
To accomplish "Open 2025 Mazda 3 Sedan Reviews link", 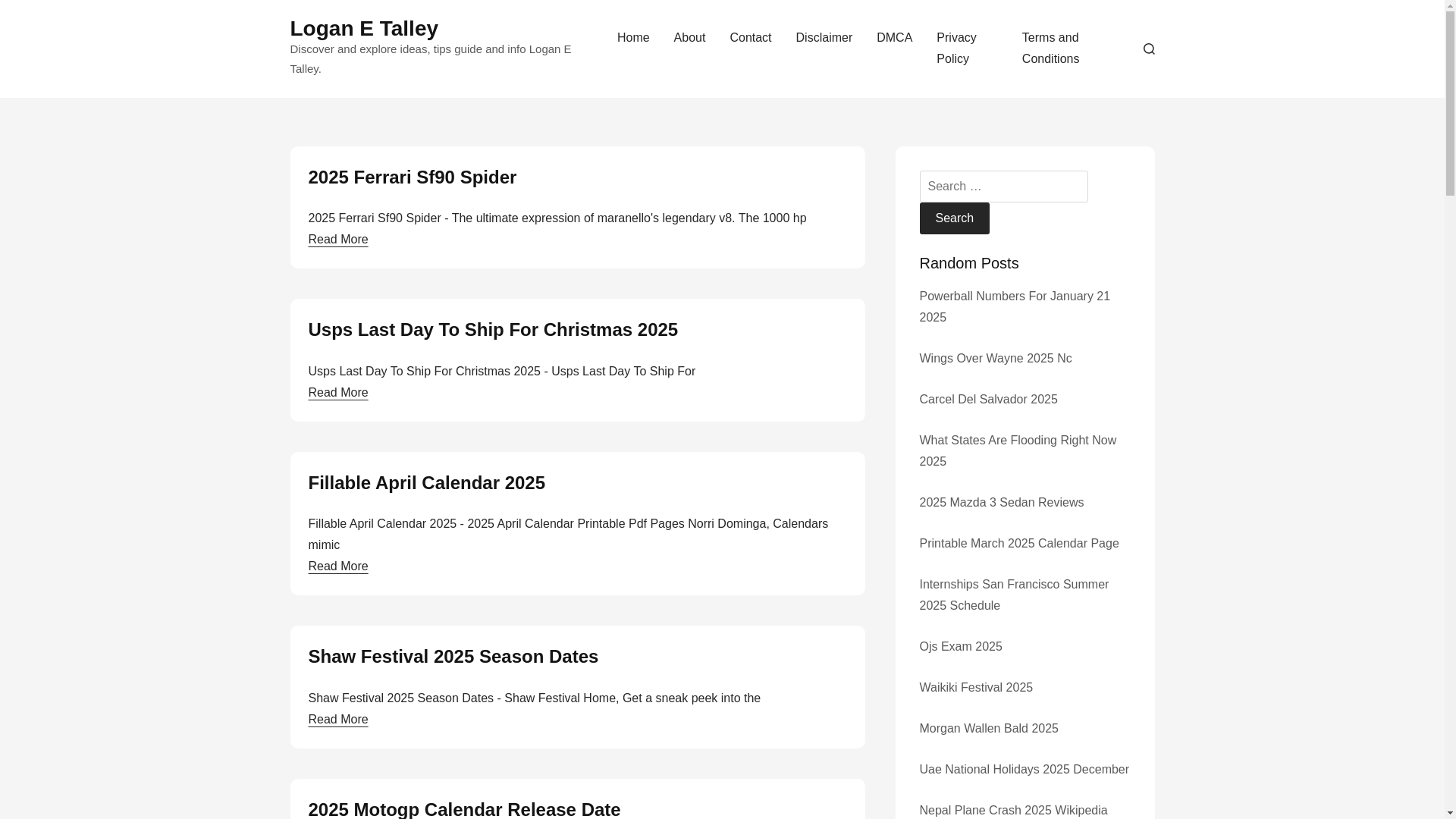I will coord(1001,503).
